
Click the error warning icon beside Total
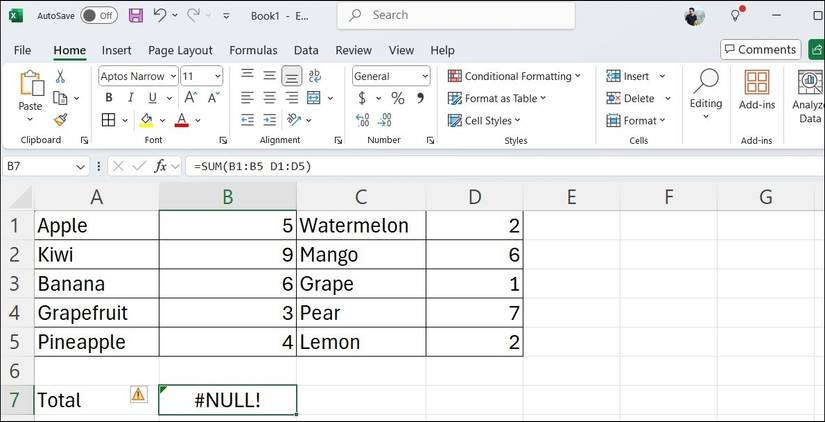pyautogui.click(x=138, y=395)
